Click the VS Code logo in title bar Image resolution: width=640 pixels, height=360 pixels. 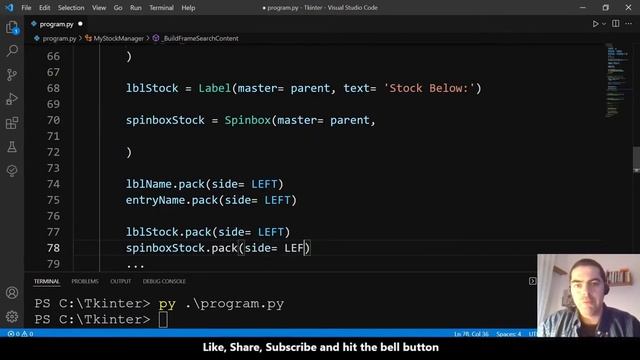click(9, 7)
